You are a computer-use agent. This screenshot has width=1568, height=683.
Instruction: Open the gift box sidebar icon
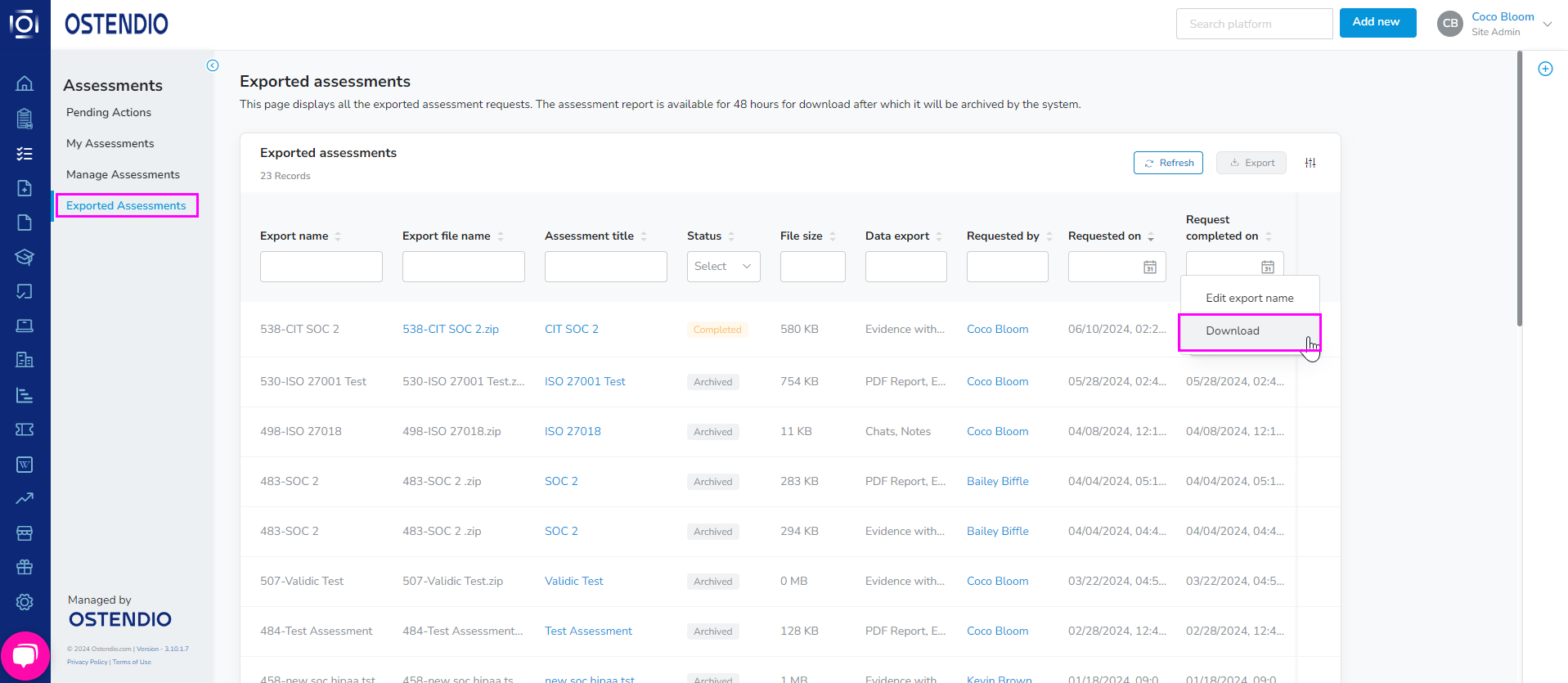click(x=25, y=567)
